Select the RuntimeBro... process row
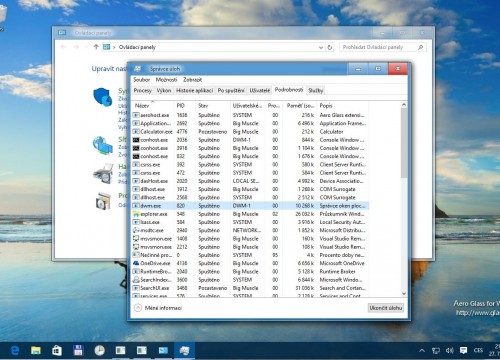The image size is (500, 360). 250,272
